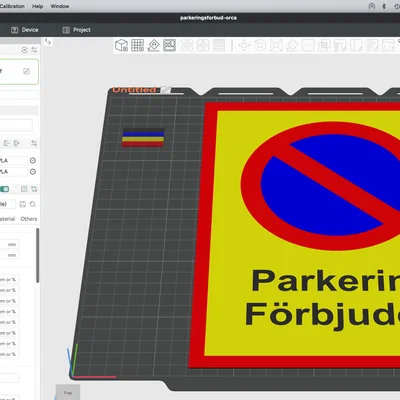
Task: Open the Project tab
Action: click(x=77, y=30)
